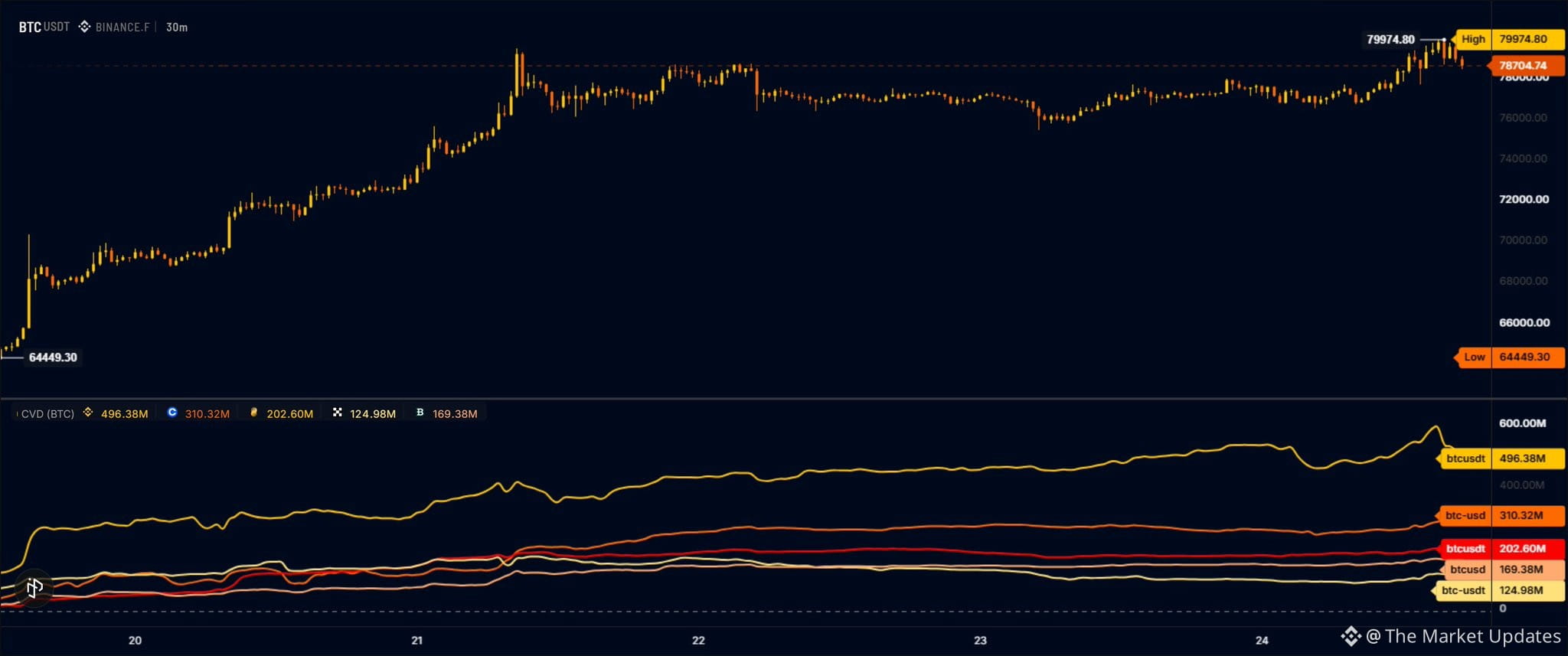Click the current price label 78704.74

1524,66
